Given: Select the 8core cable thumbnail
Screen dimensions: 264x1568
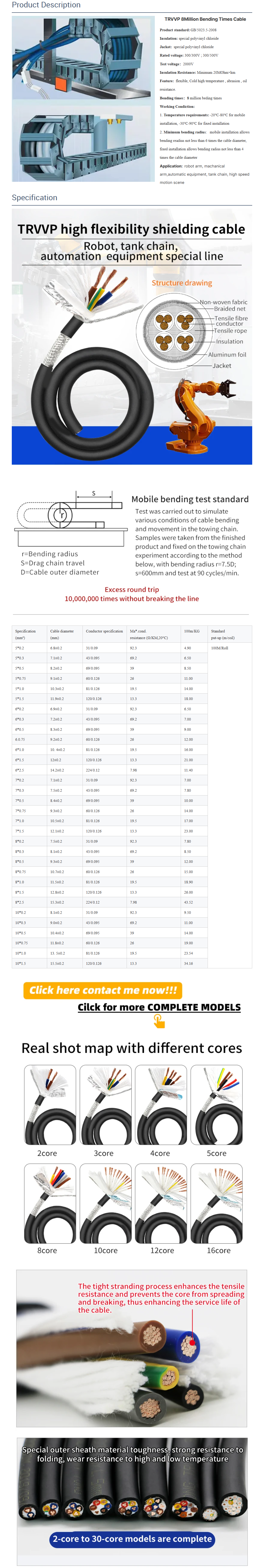Looking at the screenshot, I should pos(50,1203).
